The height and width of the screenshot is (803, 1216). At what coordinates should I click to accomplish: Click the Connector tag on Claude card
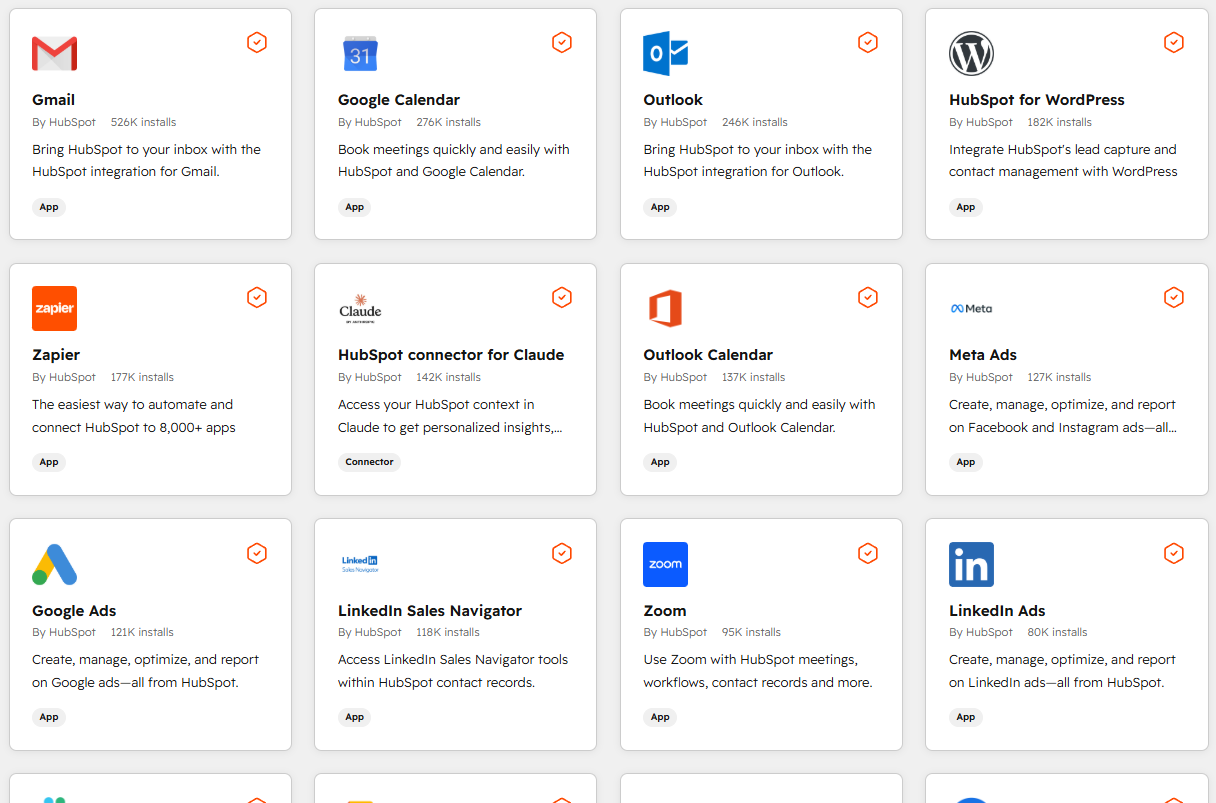coord(369,462)
